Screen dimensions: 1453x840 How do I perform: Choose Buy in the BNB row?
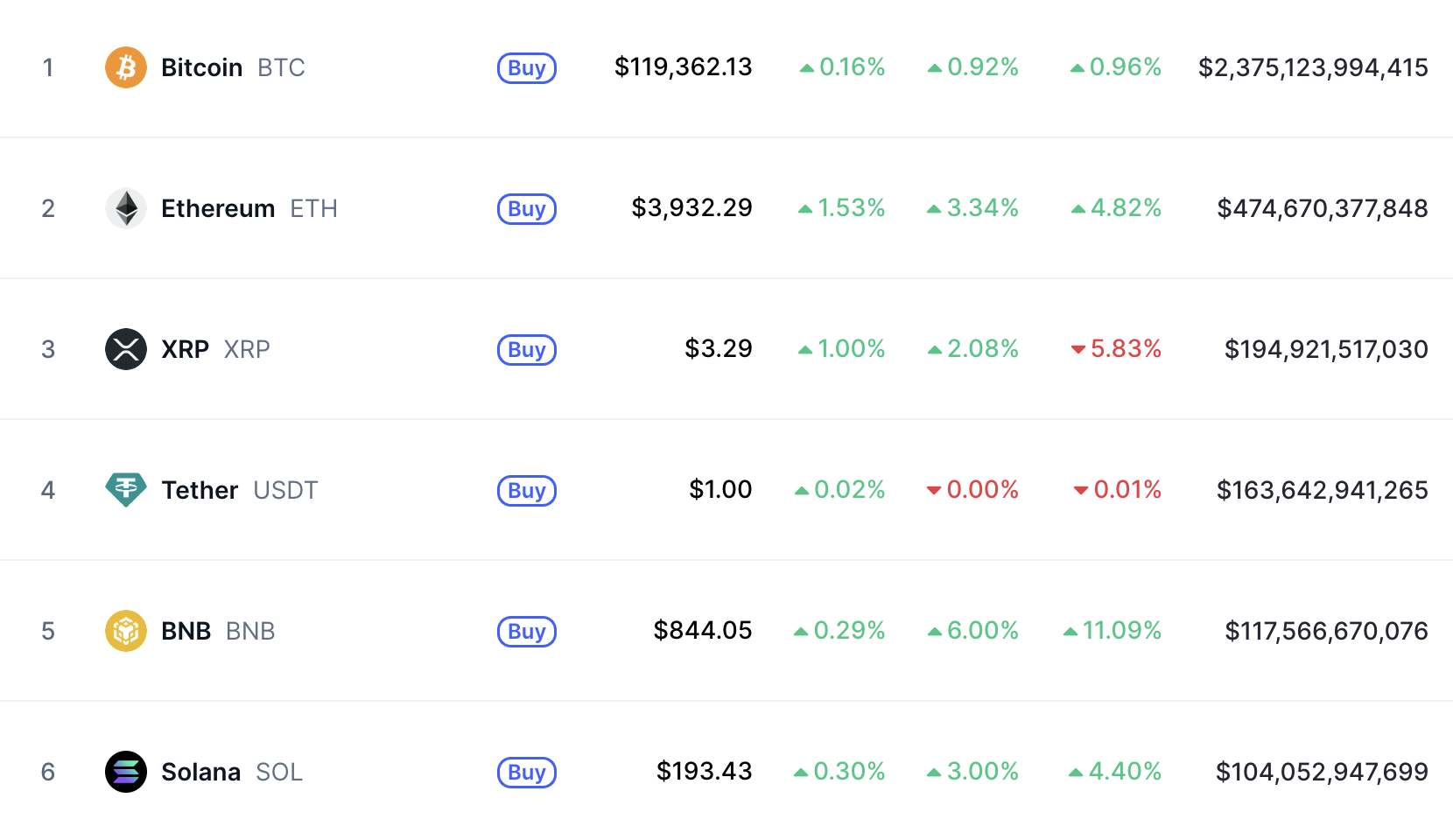pyautogui.click(x=527, y=632)
